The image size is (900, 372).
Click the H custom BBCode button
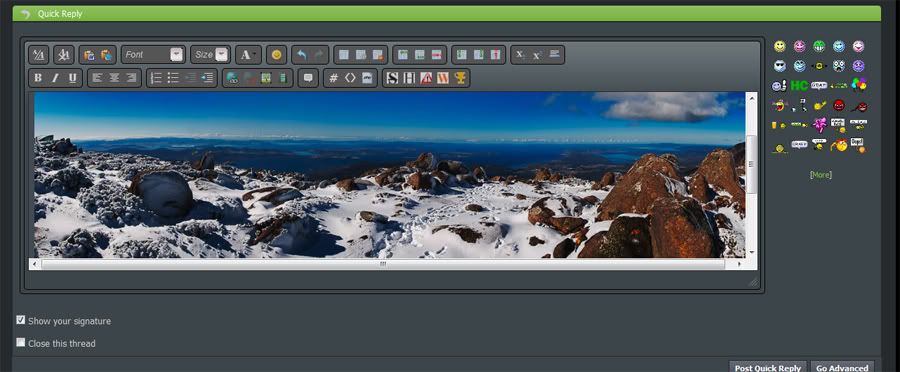(x=409, y=78)
